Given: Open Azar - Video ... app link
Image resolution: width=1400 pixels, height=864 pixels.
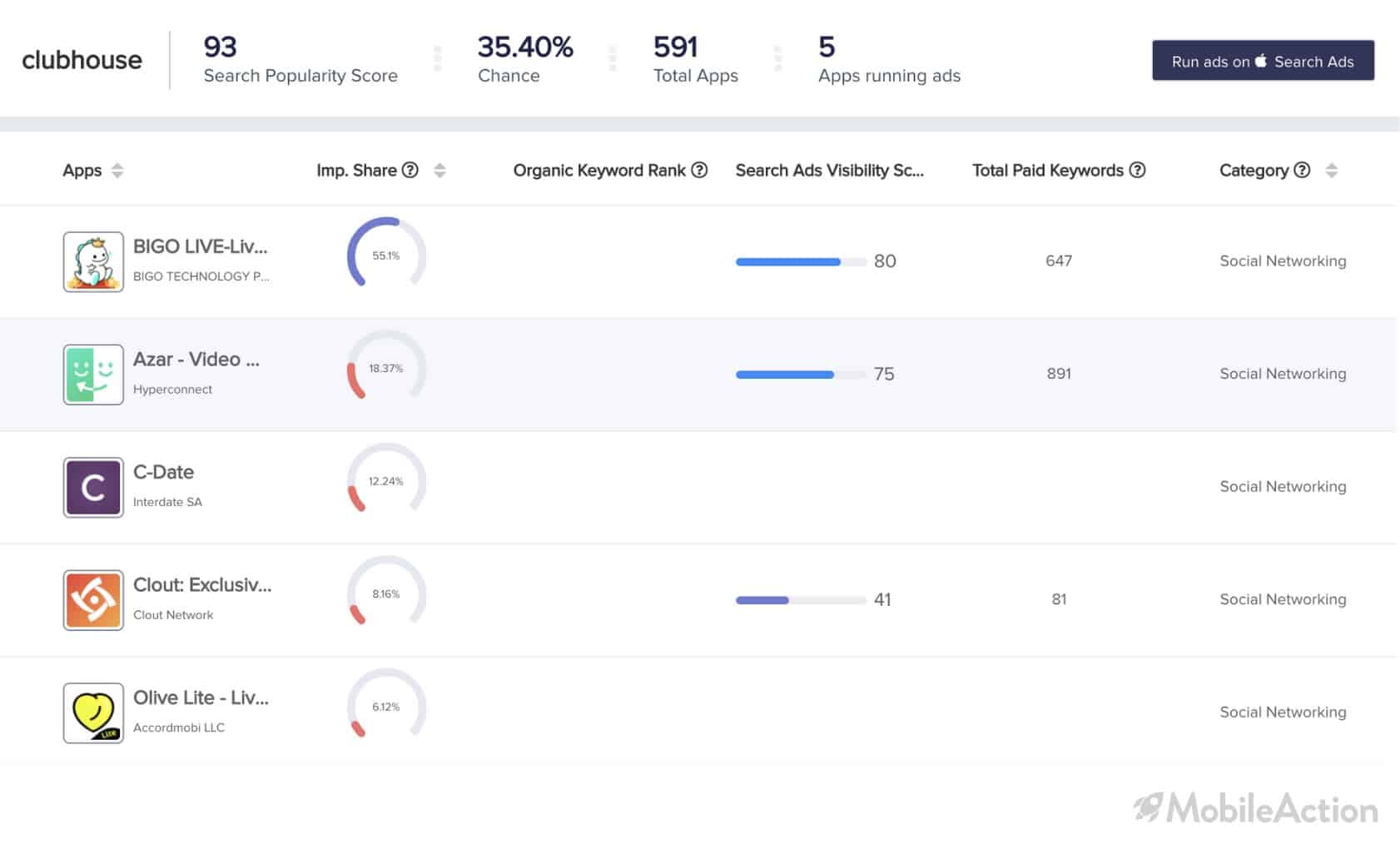Looking at the screenshot, I should tap(196, 360).
